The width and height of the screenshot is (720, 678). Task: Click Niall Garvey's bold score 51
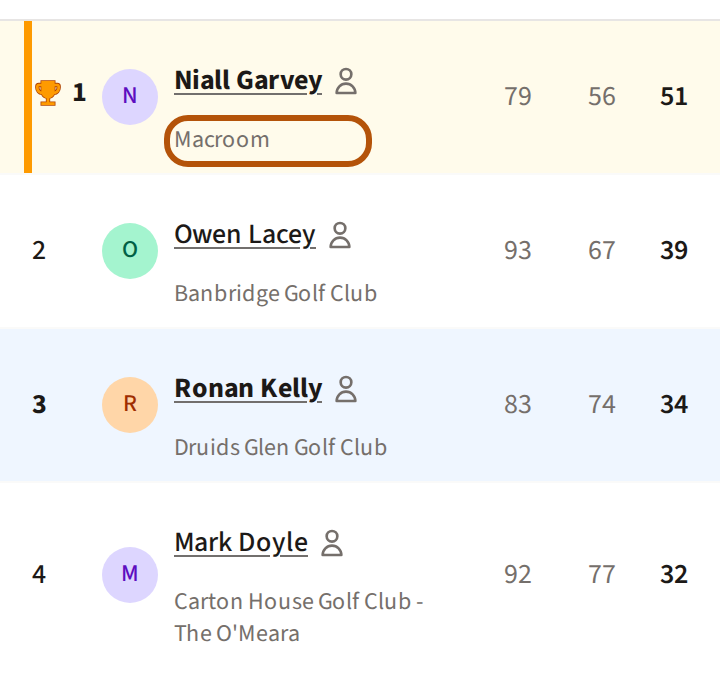(x=674, y=97)
